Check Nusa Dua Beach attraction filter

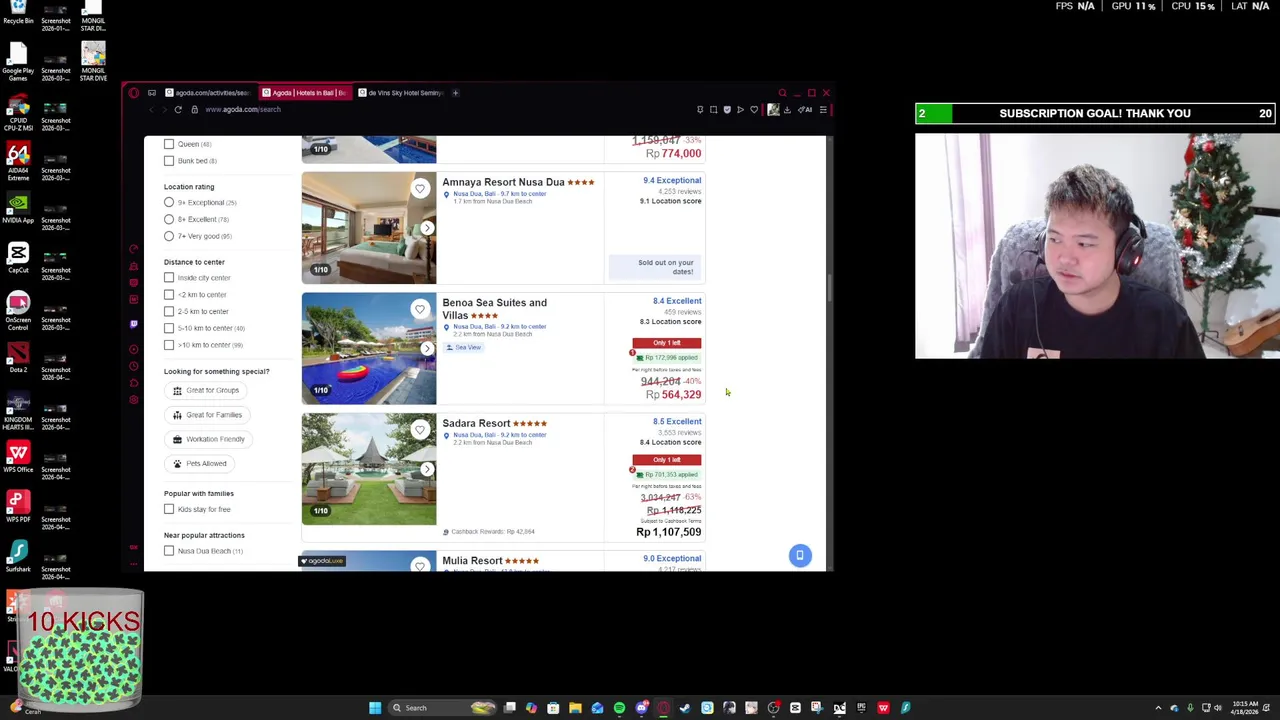169,551
